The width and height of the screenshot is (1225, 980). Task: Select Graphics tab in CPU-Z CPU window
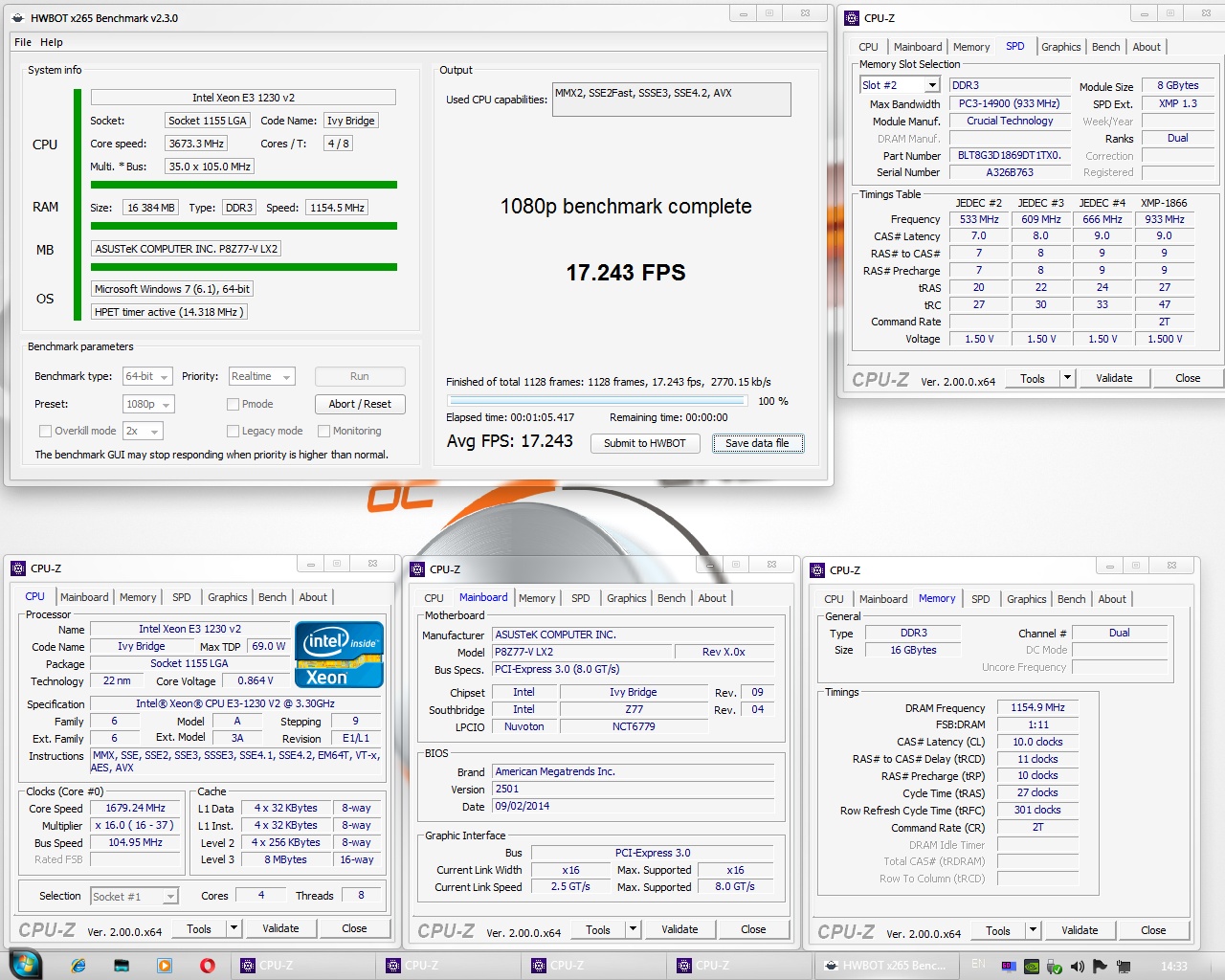pyautogui.click(x=228, y=597)
